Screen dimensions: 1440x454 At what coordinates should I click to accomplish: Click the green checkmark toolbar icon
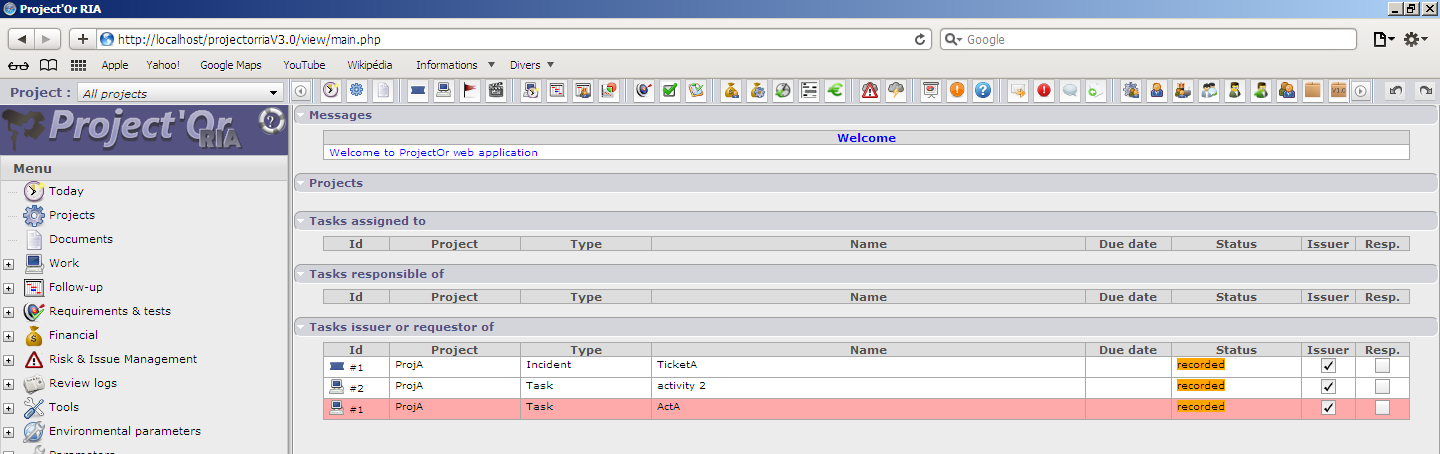coord(670,91)
